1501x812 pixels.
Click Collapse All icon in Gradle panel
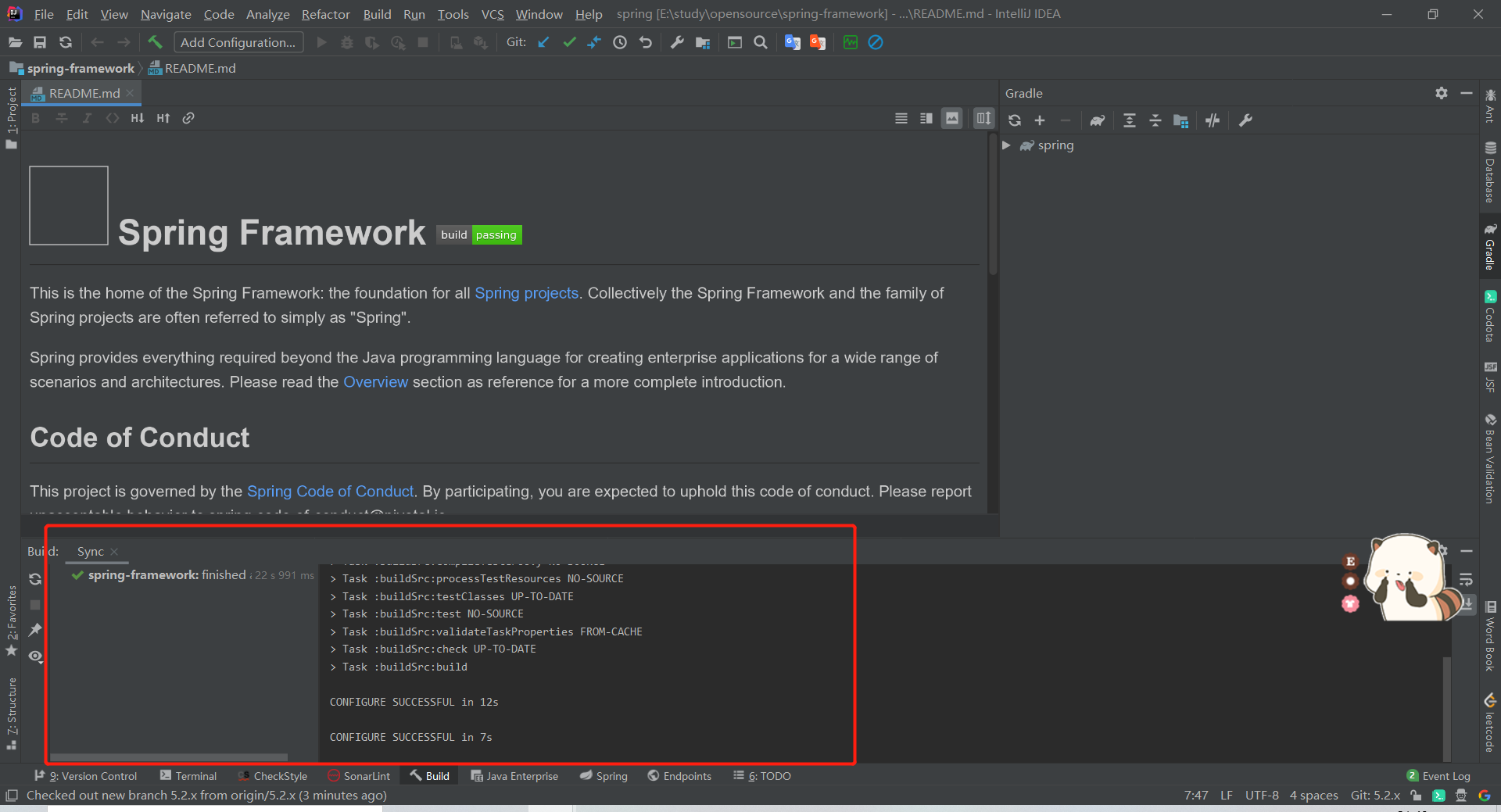tap(1155, 120)
